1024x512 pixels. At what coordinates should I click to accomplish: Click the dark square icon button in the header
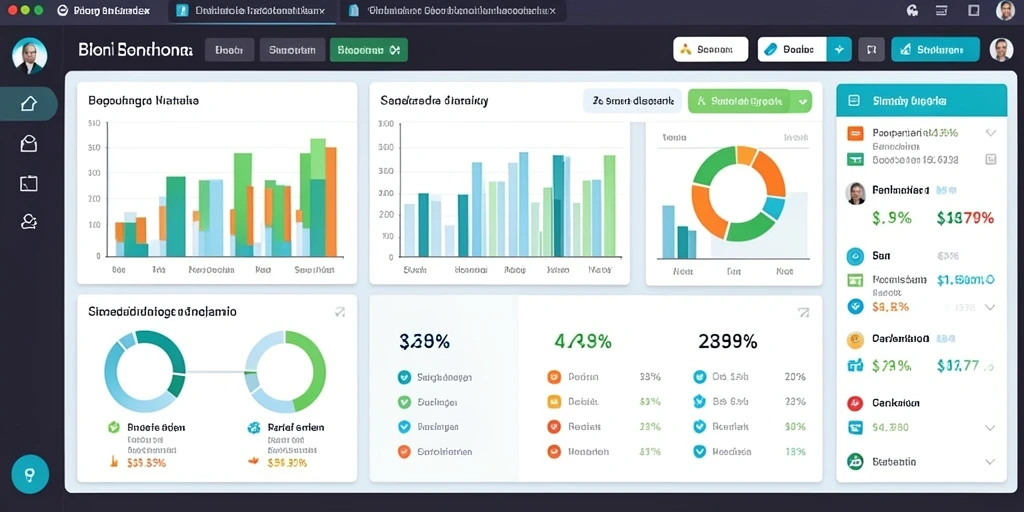(871, 49)
